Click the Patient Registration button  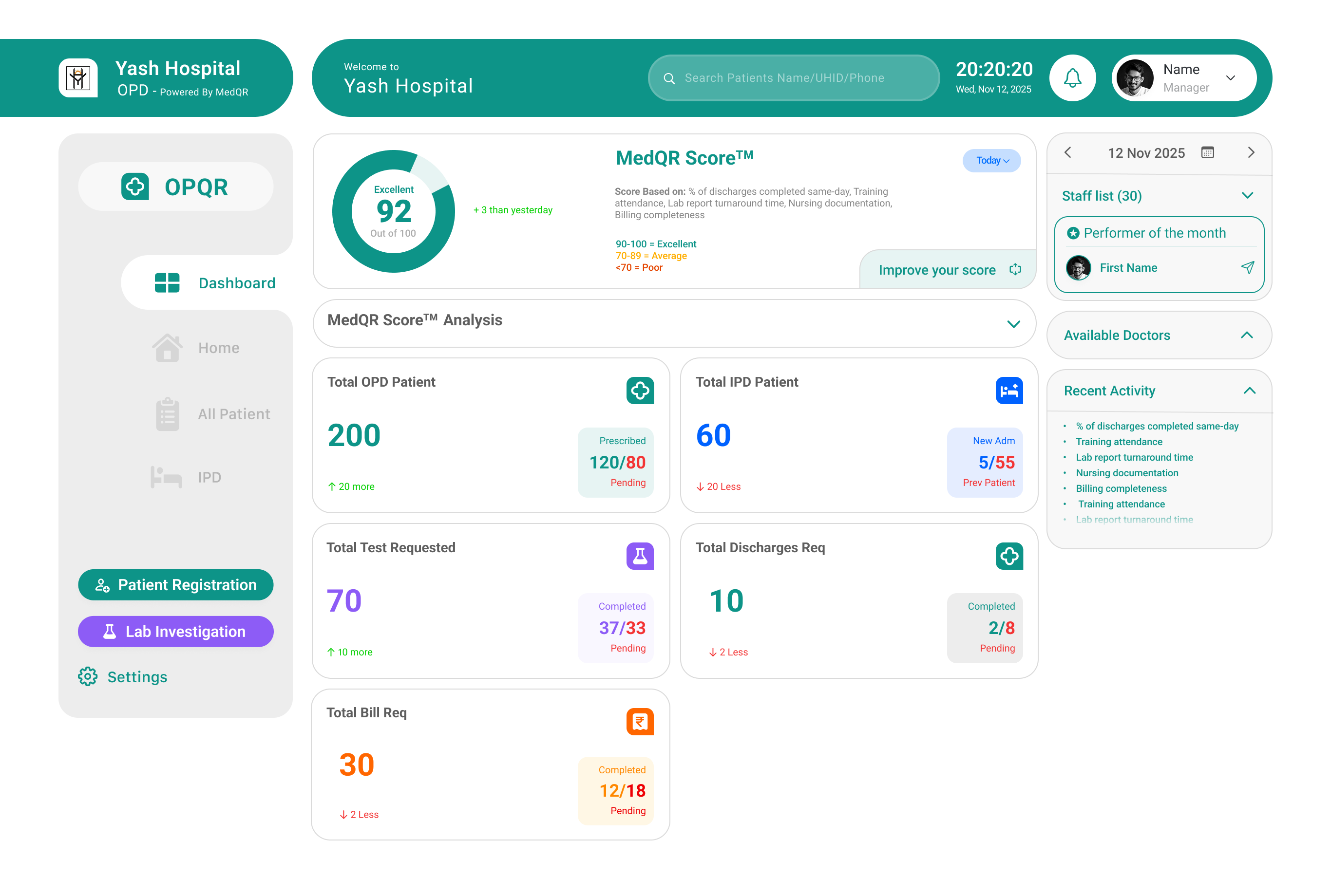pyautogui.click(x=175, y=584)
